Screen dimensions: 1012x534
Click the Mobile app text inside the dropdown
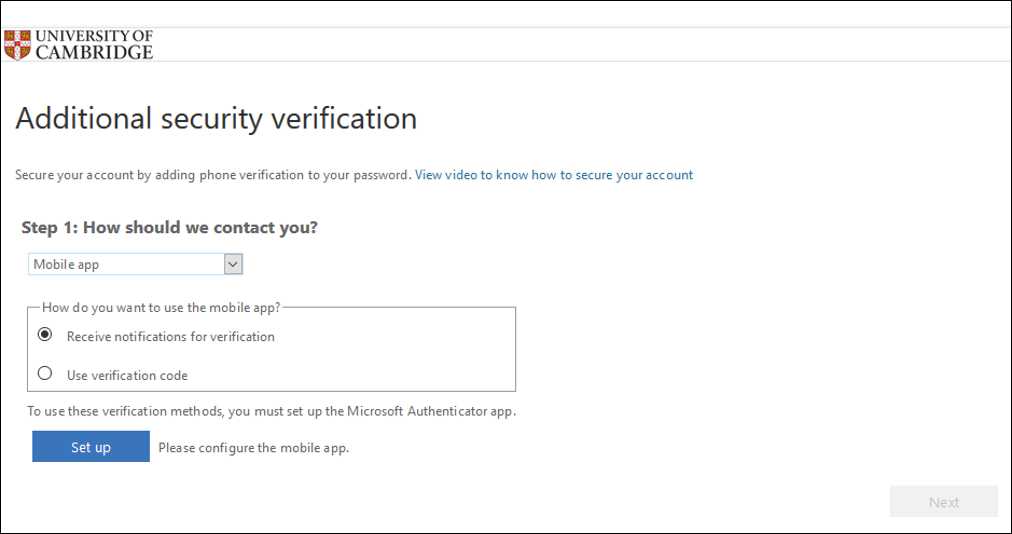(x=66, y=265)
